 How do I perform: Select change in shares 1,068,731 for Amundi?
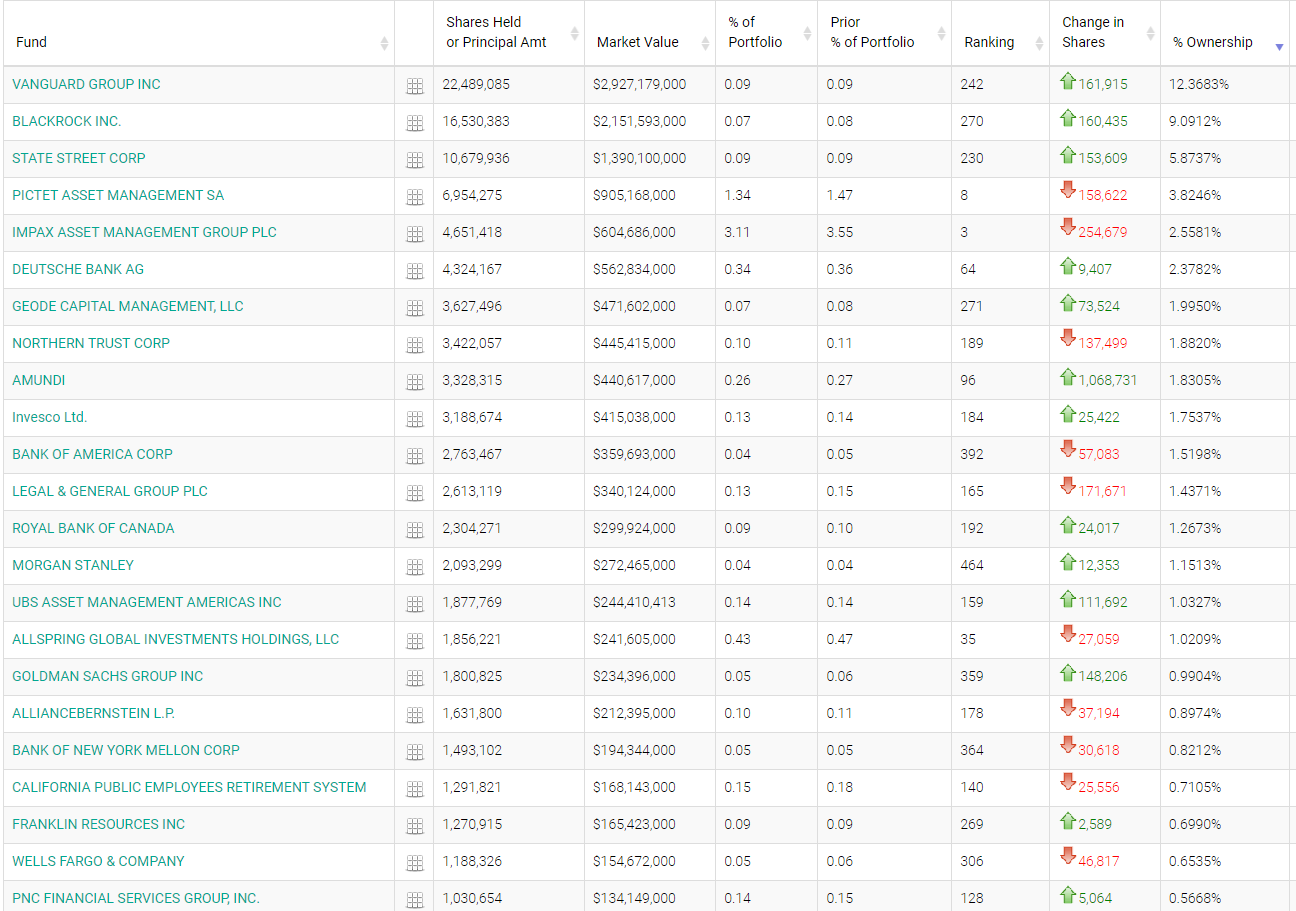click(1107, 380)
